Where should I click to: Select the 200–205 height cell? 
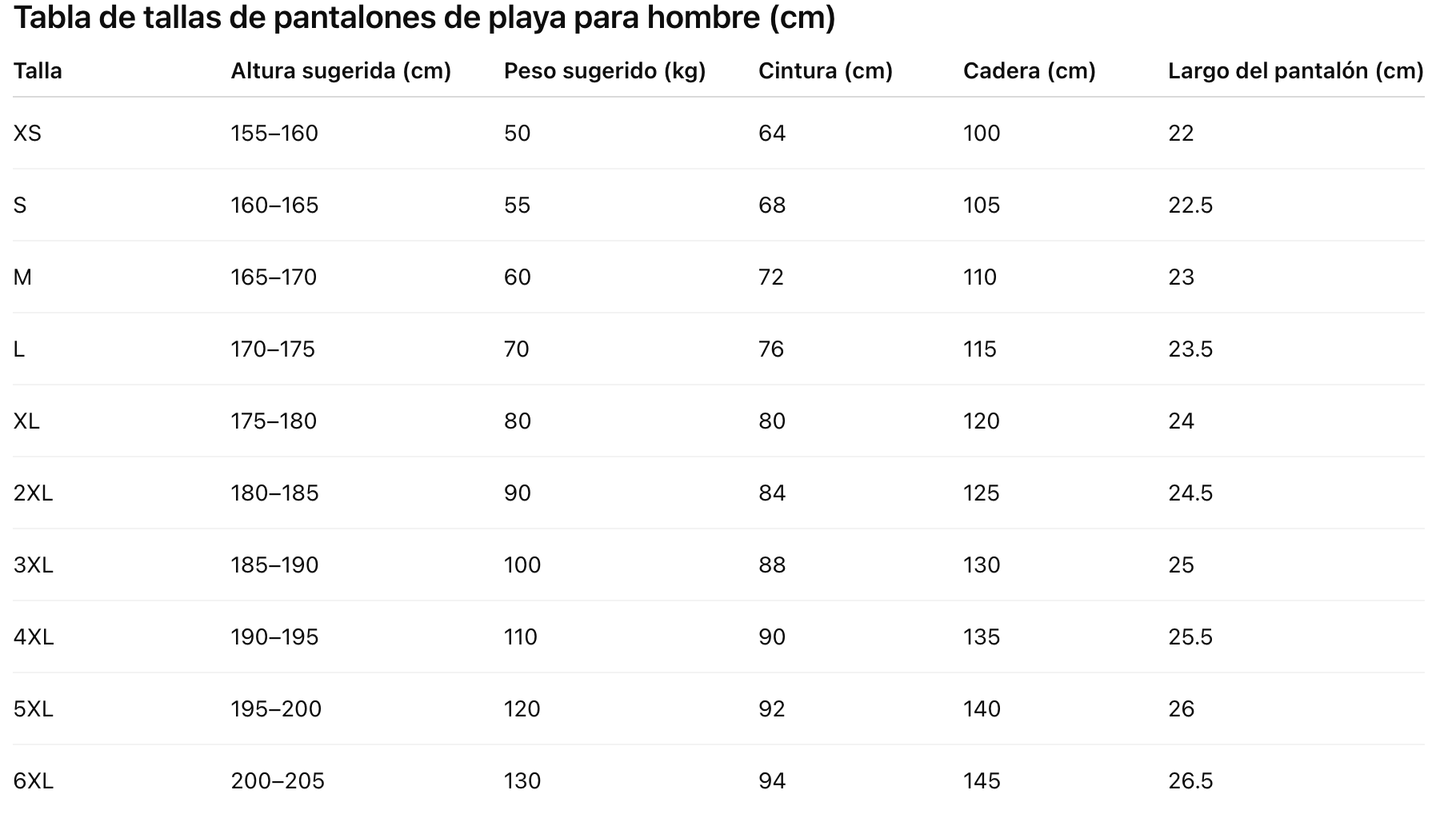coord(278,781)
